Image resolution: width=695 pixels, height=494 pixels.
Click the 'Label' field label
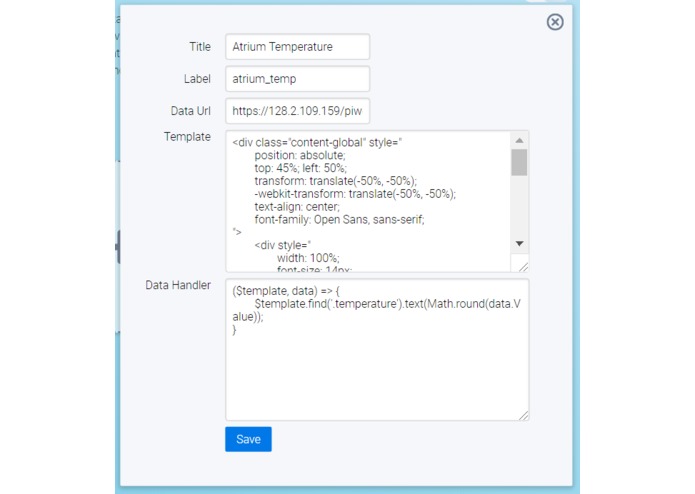pyautogui.click(x=197, y=79)
